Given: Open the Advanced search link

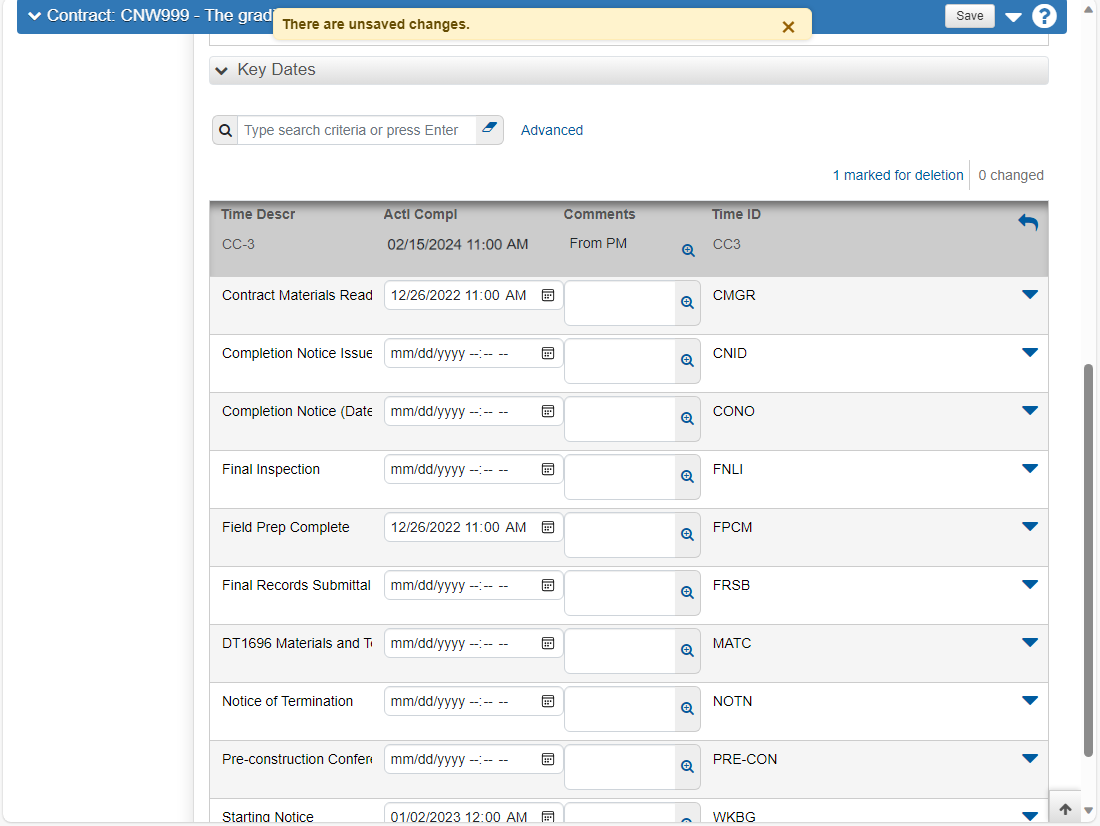Looking at the screenshot, I should point(551,131).
